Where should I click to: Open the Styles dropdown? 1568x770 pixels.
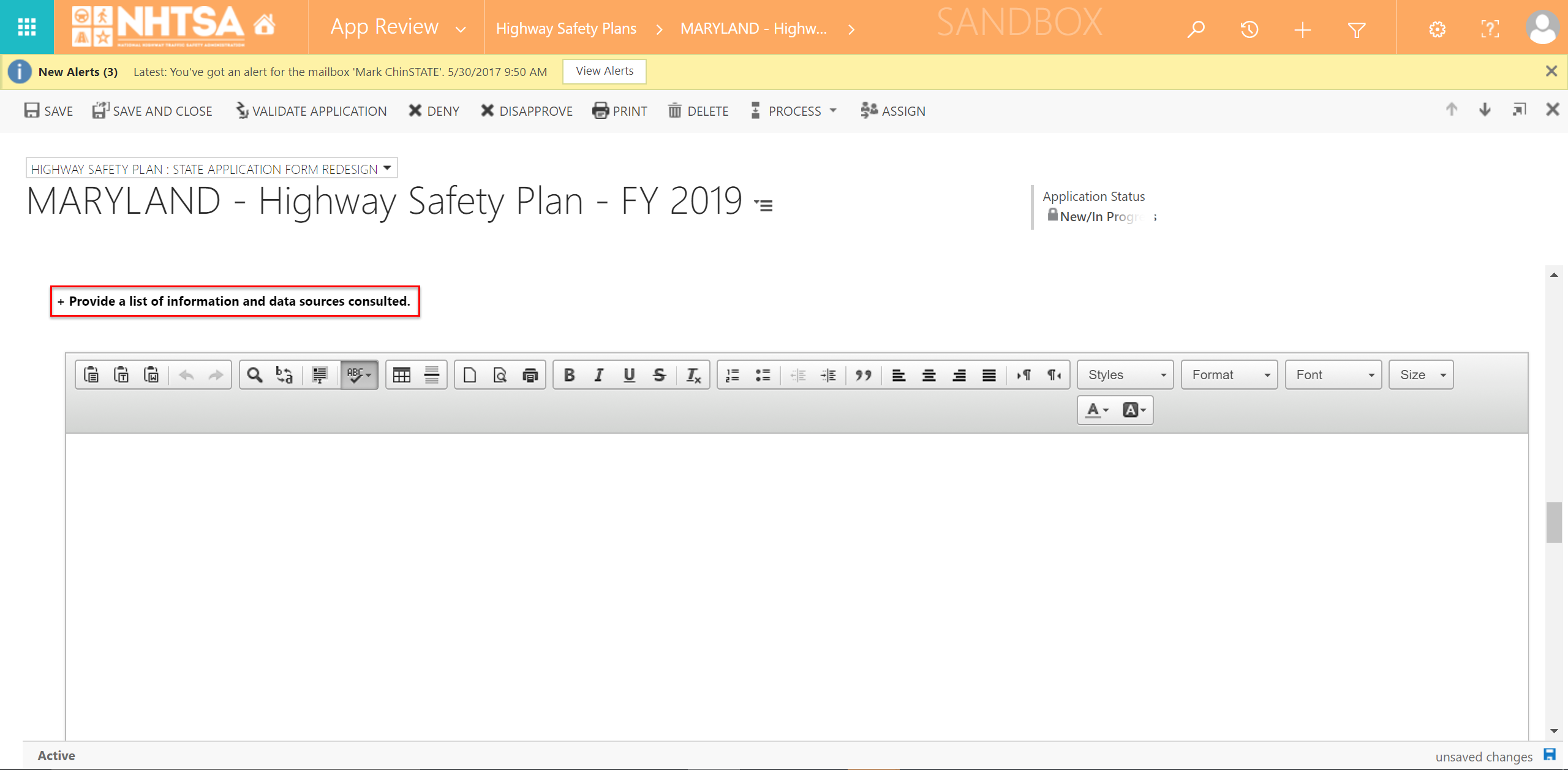coord(1125,375)
